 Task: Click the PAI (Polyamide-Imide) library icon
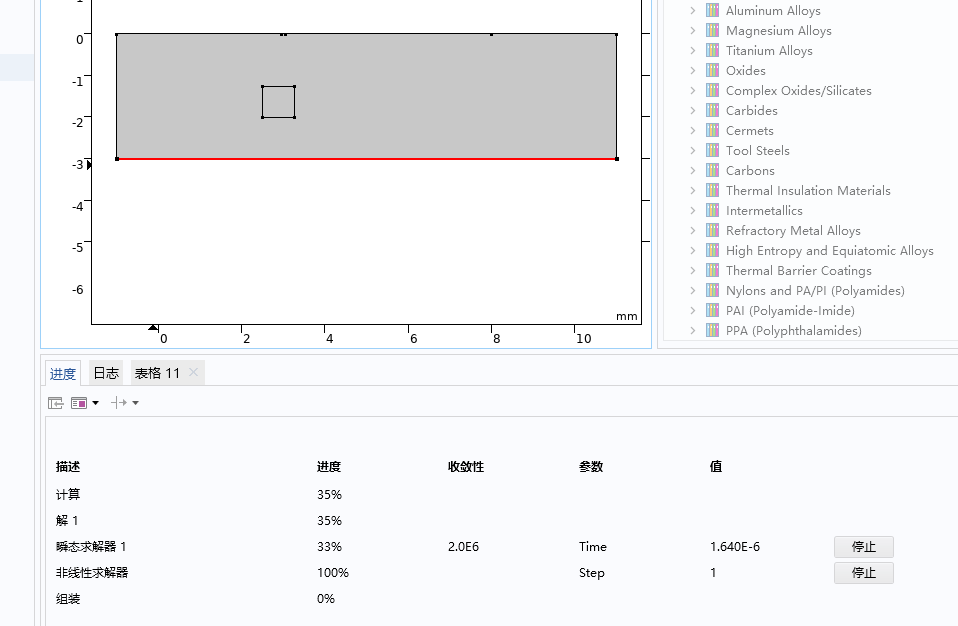click(x=712, y=311)
